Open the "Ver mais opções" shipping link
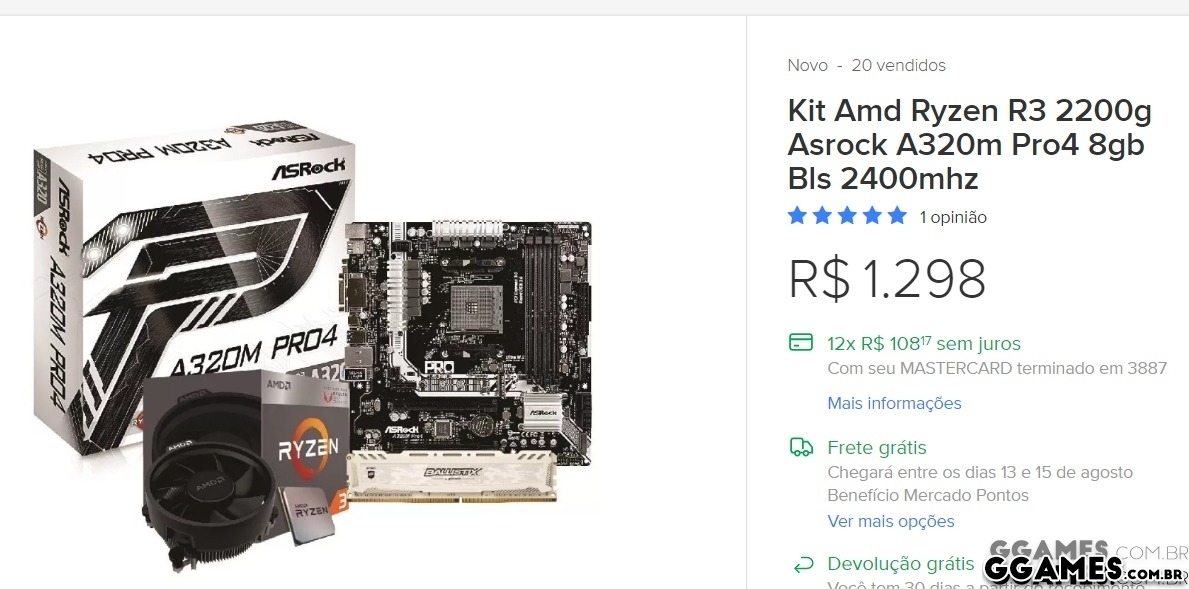 click(891, 522)
